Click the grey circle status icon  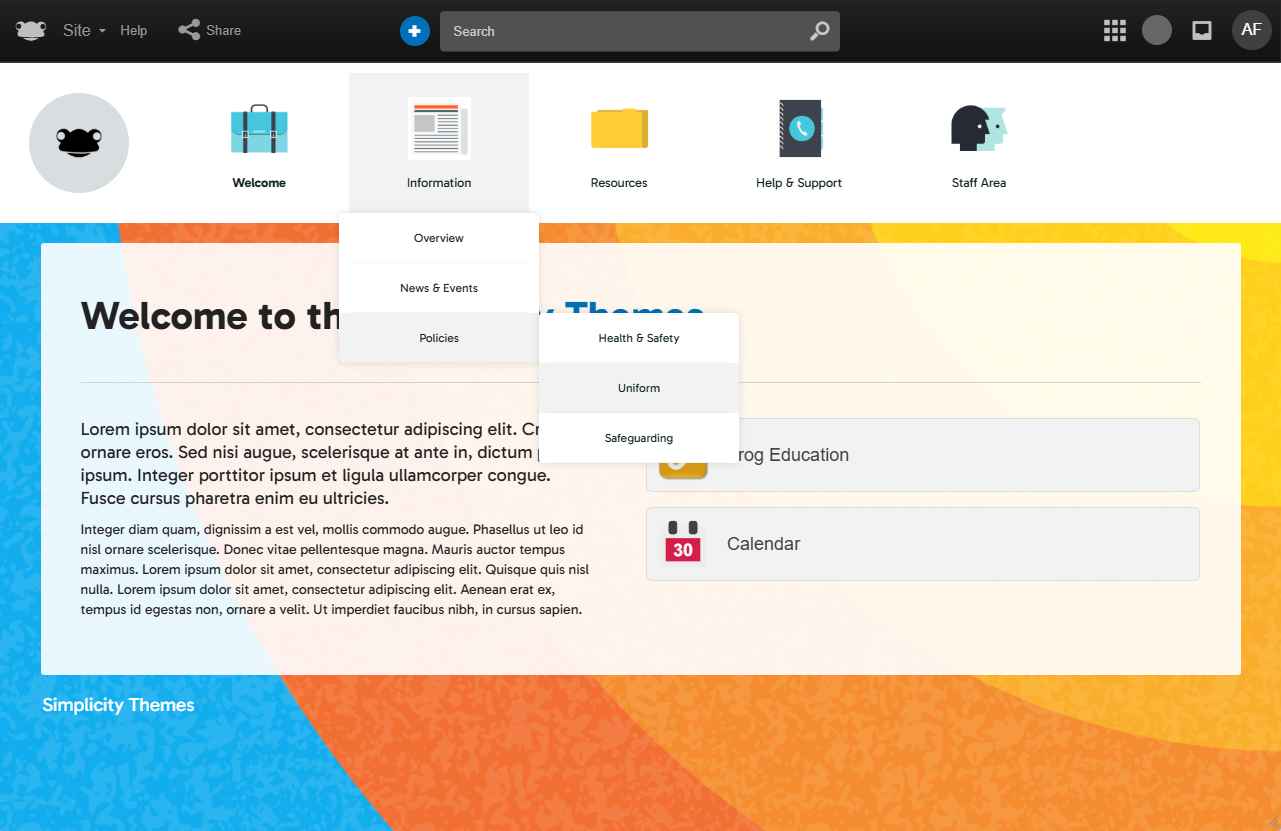point(1157,30)
